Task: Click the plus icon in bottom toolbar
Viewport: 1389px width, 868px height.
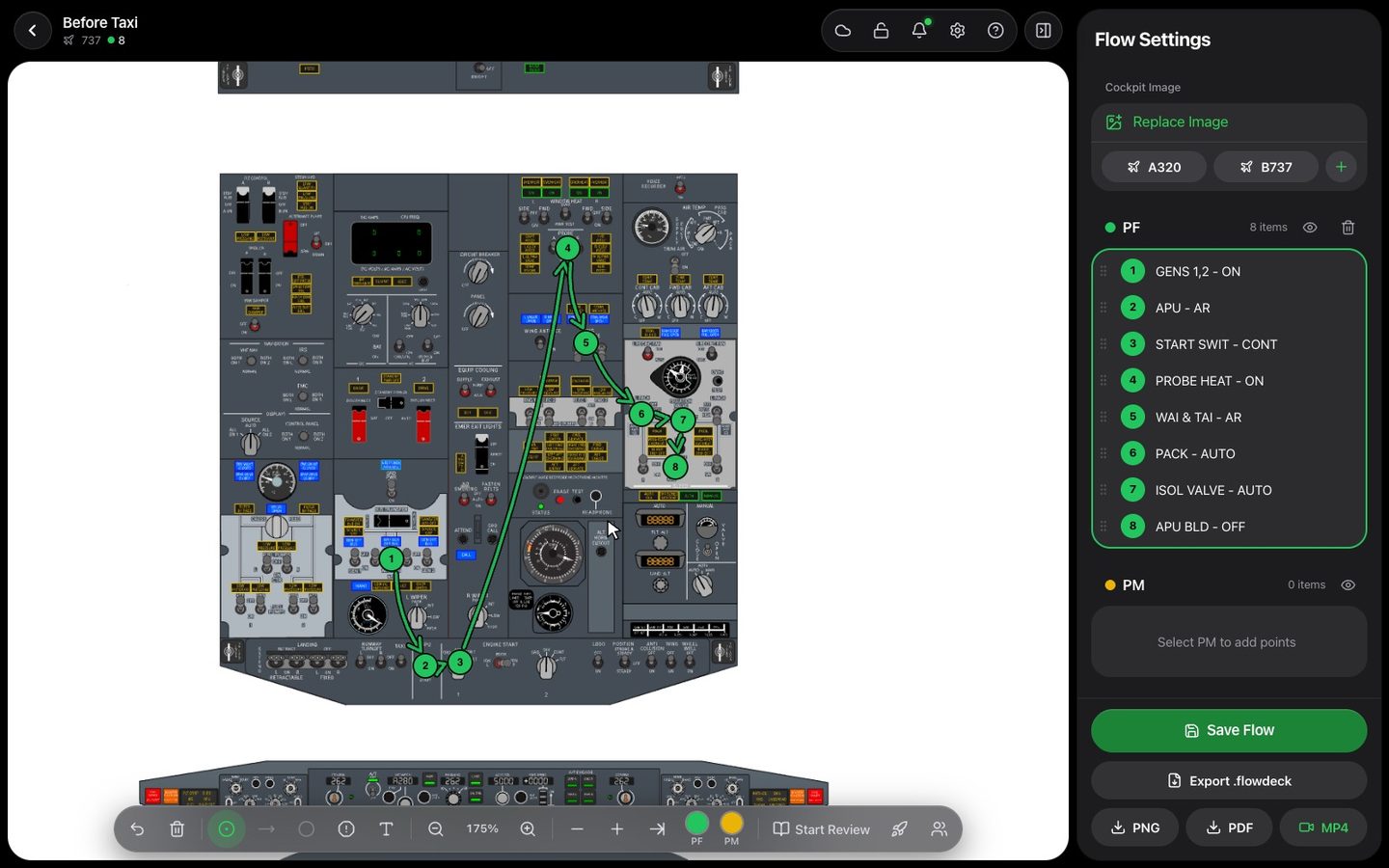Action: point(617,829)
